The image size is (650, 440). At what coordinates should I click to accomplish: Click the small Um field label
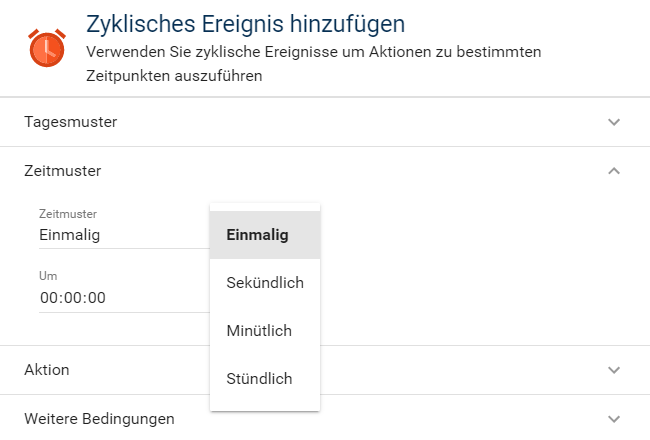click(x=48, y=275)
